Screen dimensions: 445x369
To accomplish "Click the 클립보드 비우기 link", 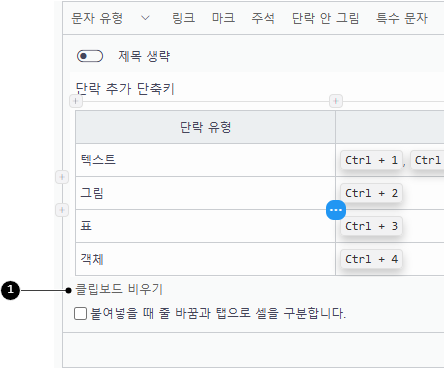I will click(119, 289).
